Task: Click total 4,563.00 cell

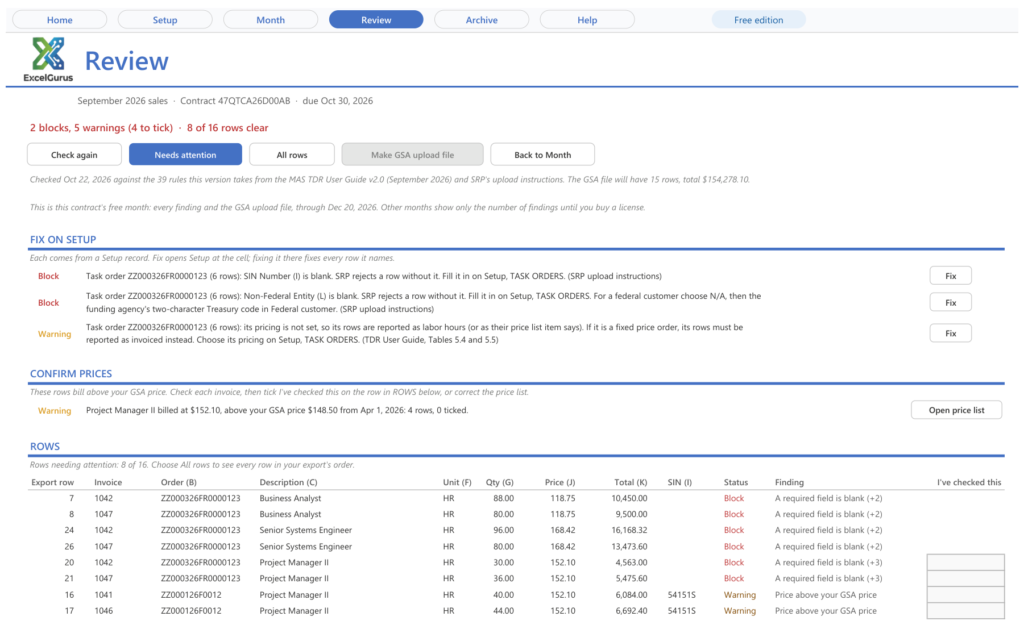Action: pos(631,562)
